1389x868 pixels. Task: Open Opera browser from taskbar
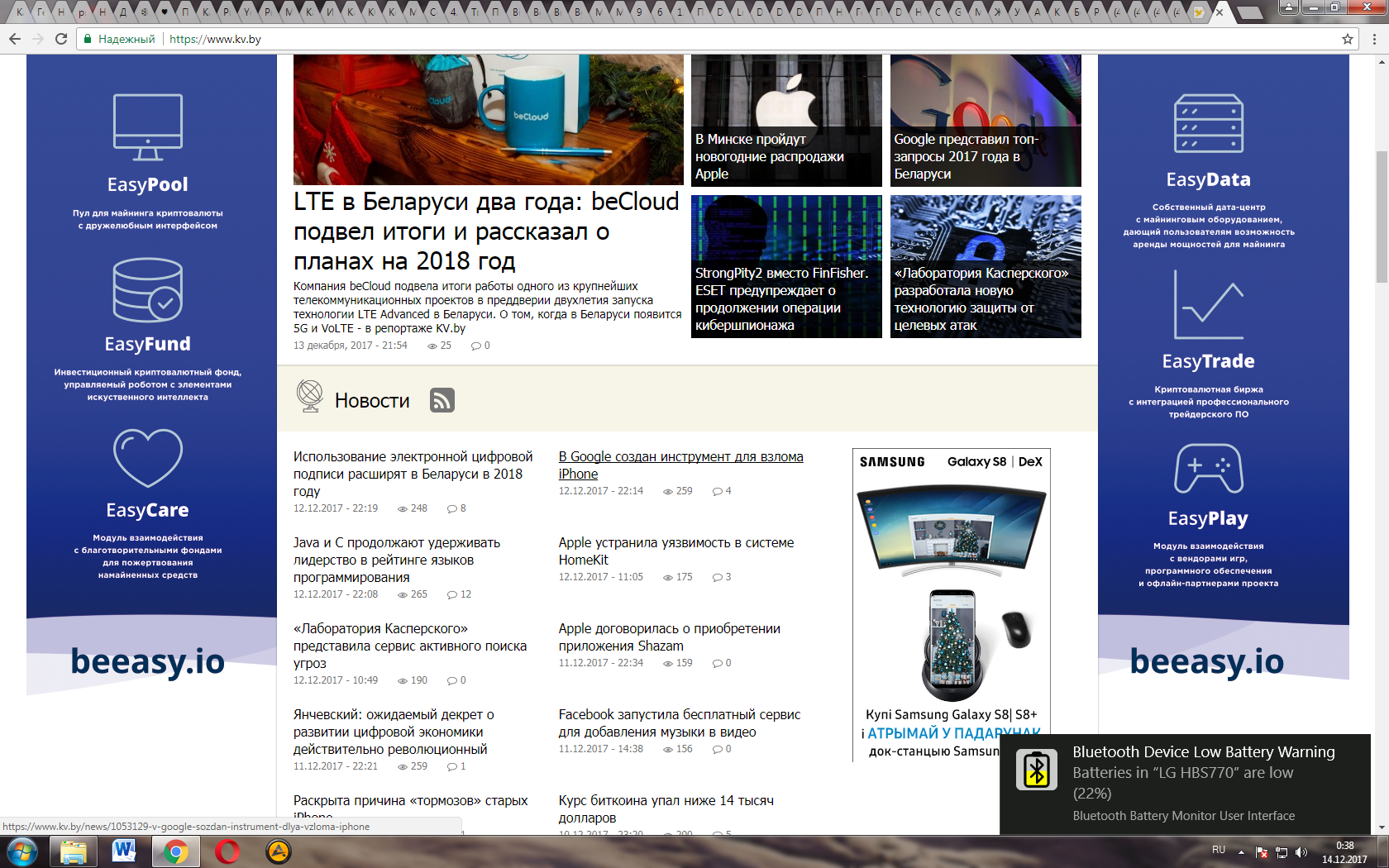tap(227, 851)
